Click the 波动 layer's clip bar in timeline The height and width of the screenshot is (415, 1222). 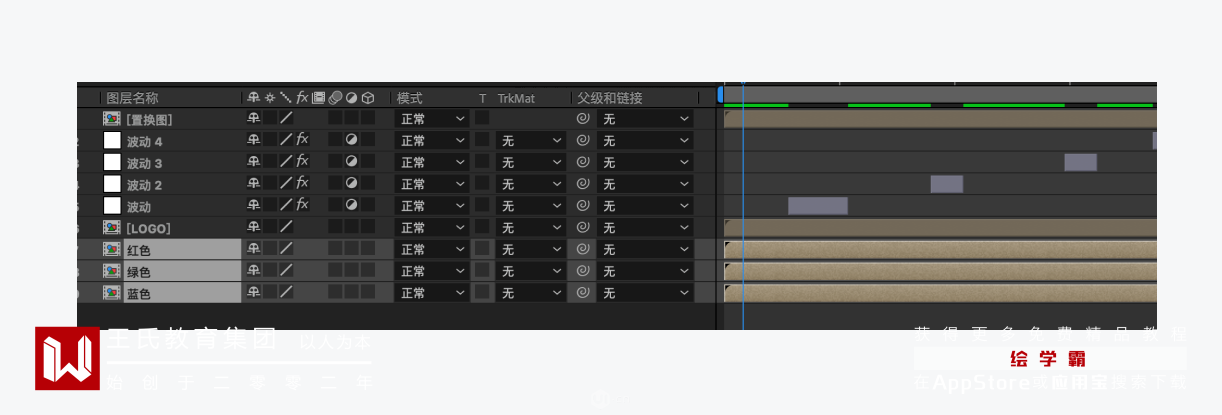coord(817,206)
